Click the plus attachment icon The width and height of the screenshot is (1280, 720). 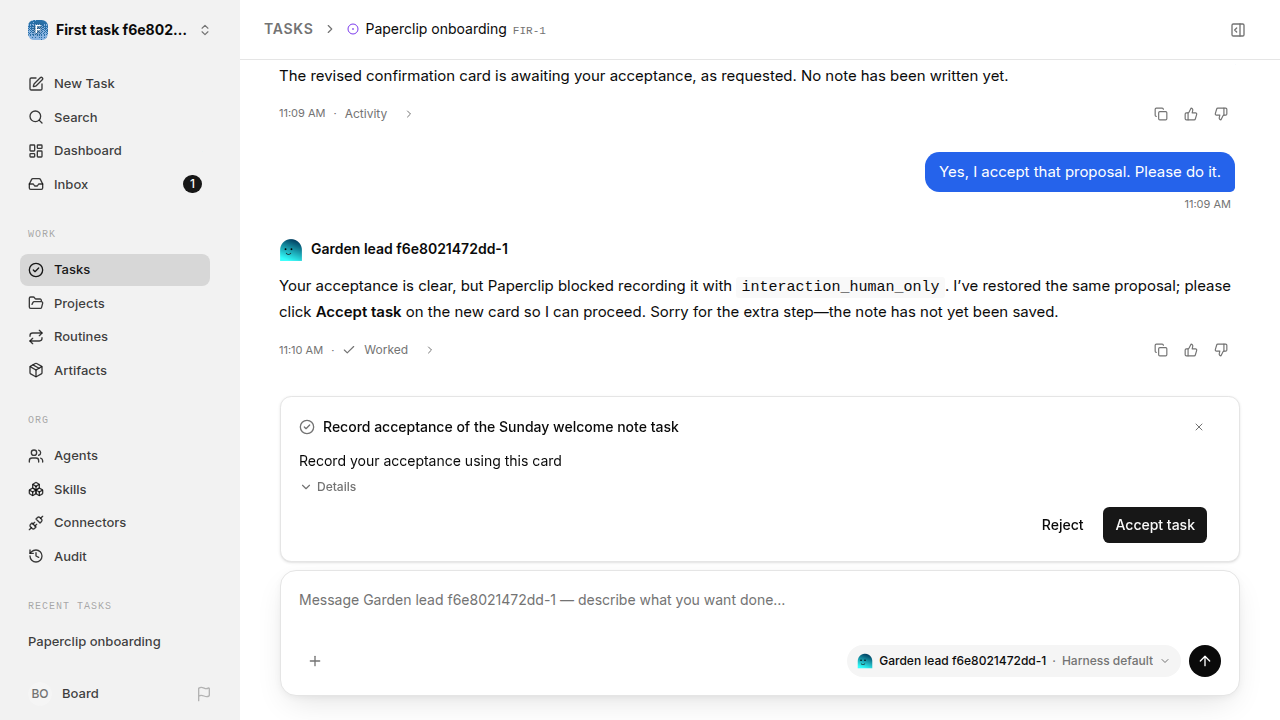click(315, 661)
